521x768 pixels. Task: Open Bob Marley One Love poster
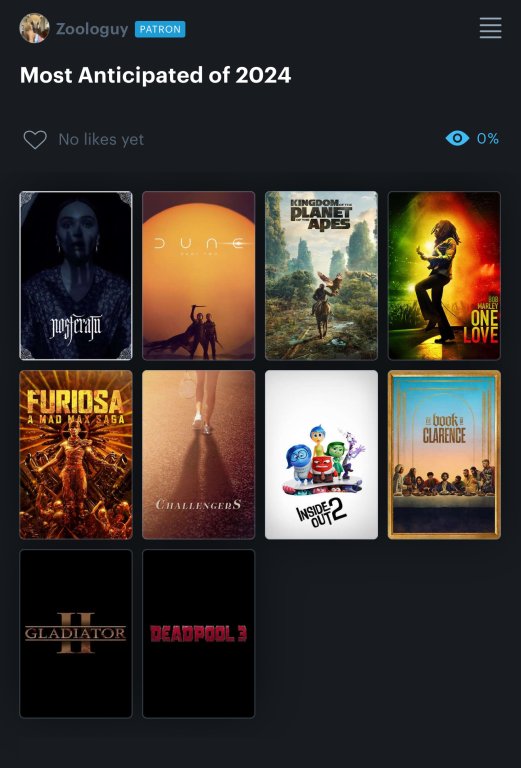click(x=444, y=276)
